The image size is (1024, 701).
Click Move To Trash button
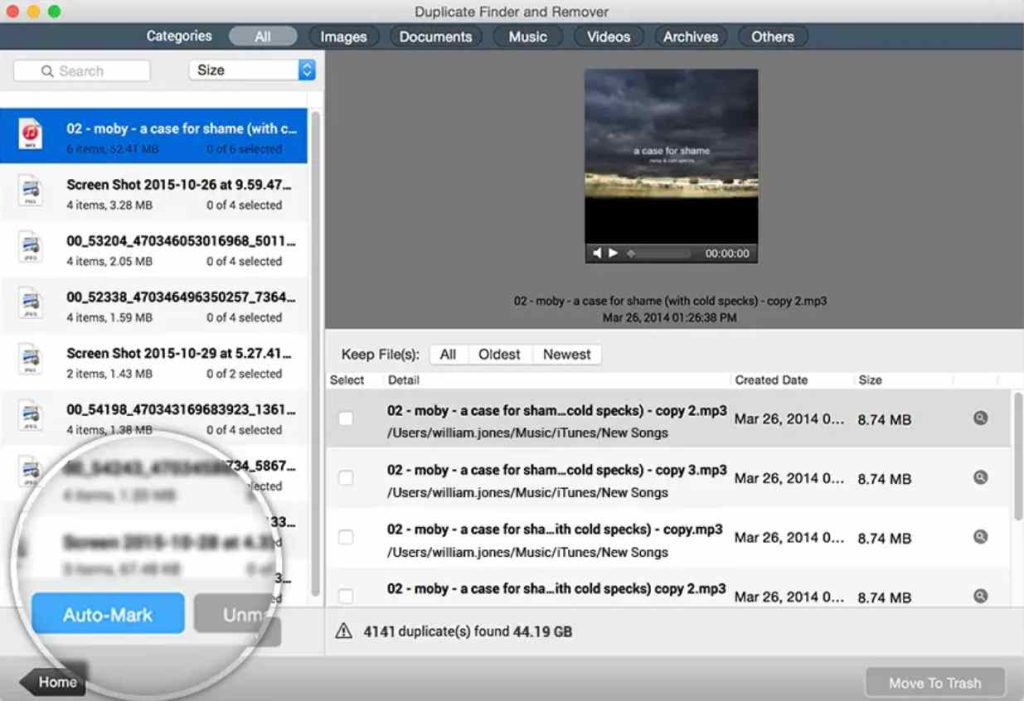coord(935,683)
